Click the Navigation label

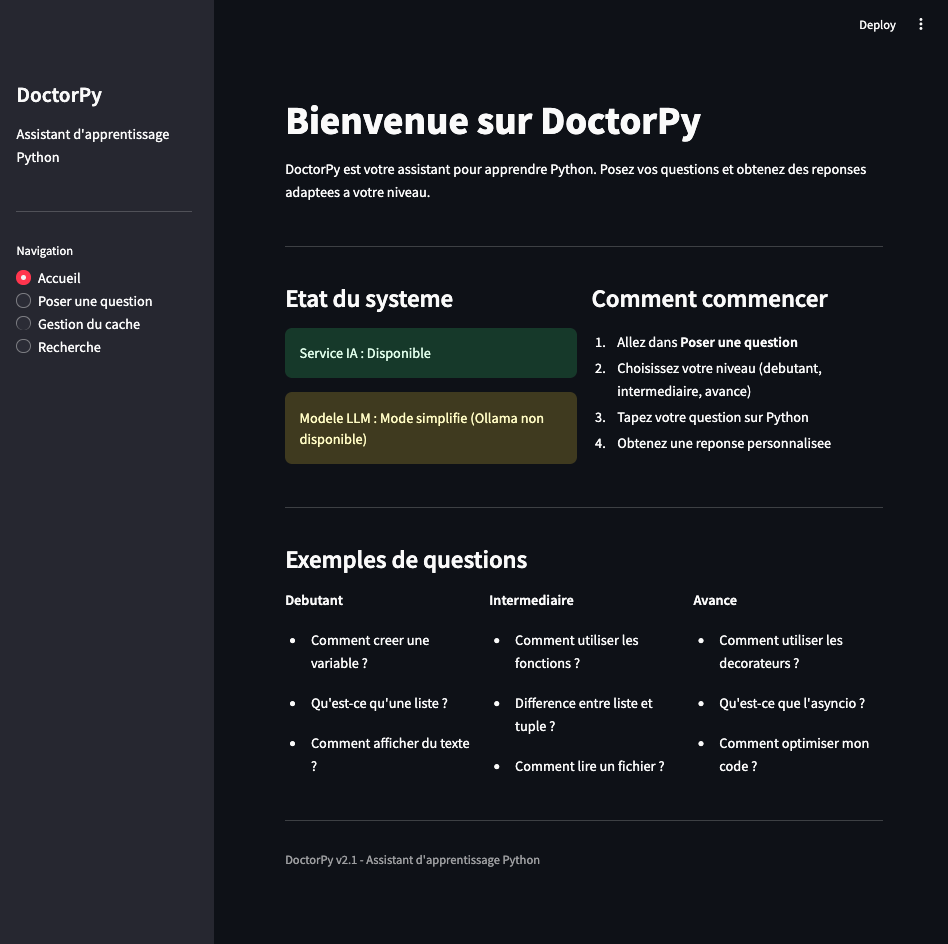(45, 251)
